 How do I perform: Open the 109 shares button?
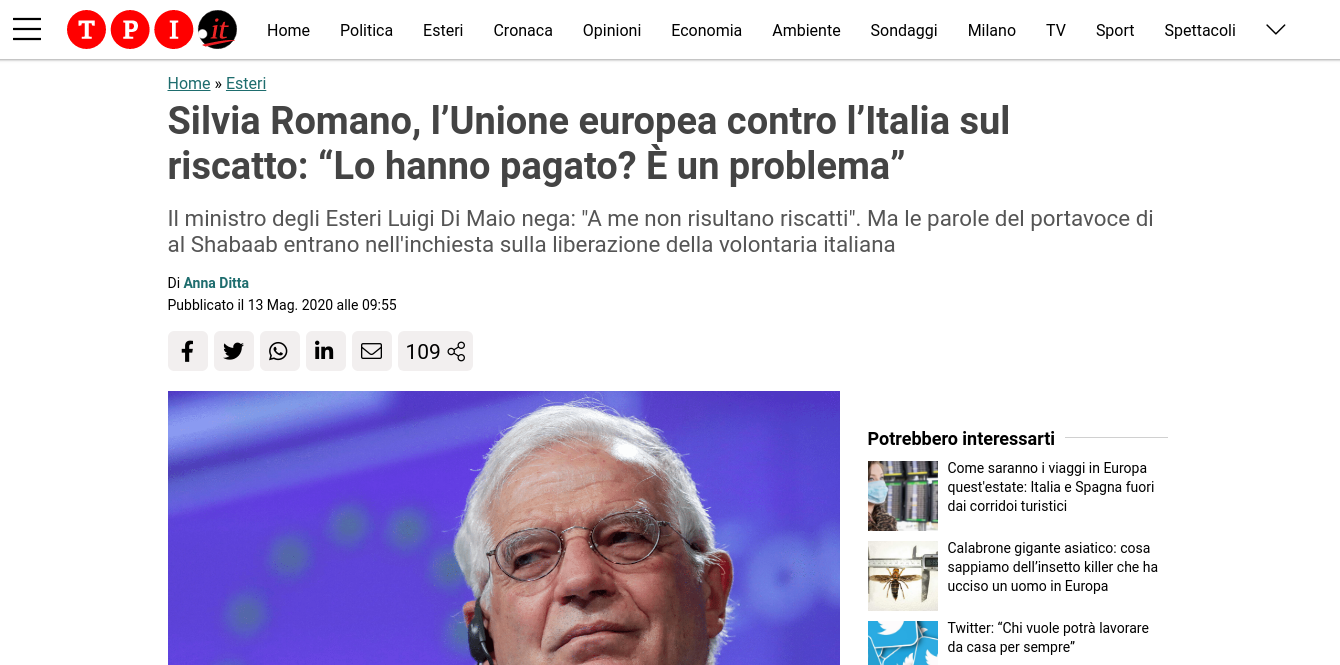tap(435, 351)
